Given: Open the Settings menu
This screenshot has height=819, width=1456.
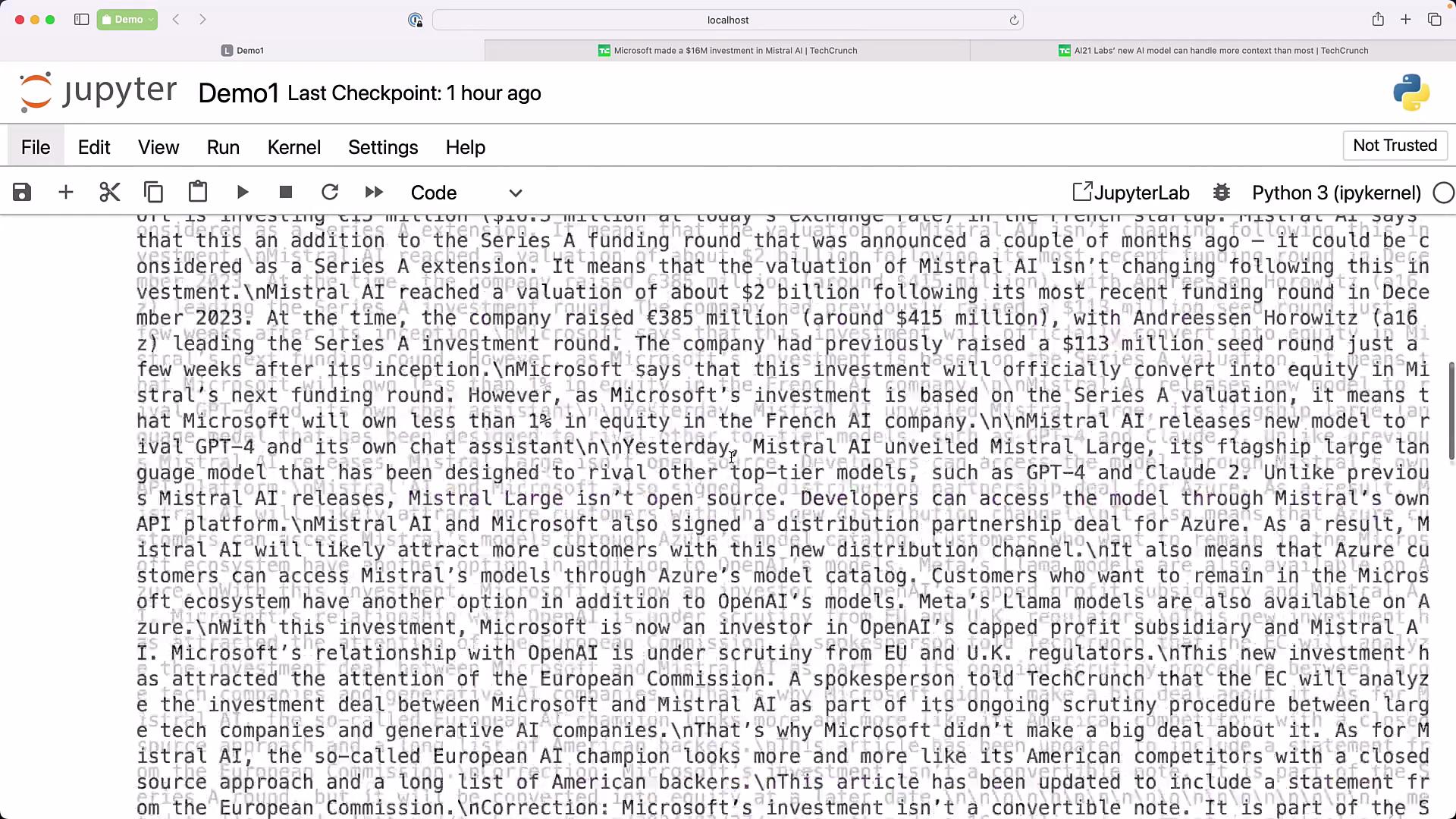Looking at the screenshot, I should click(383, 147).
